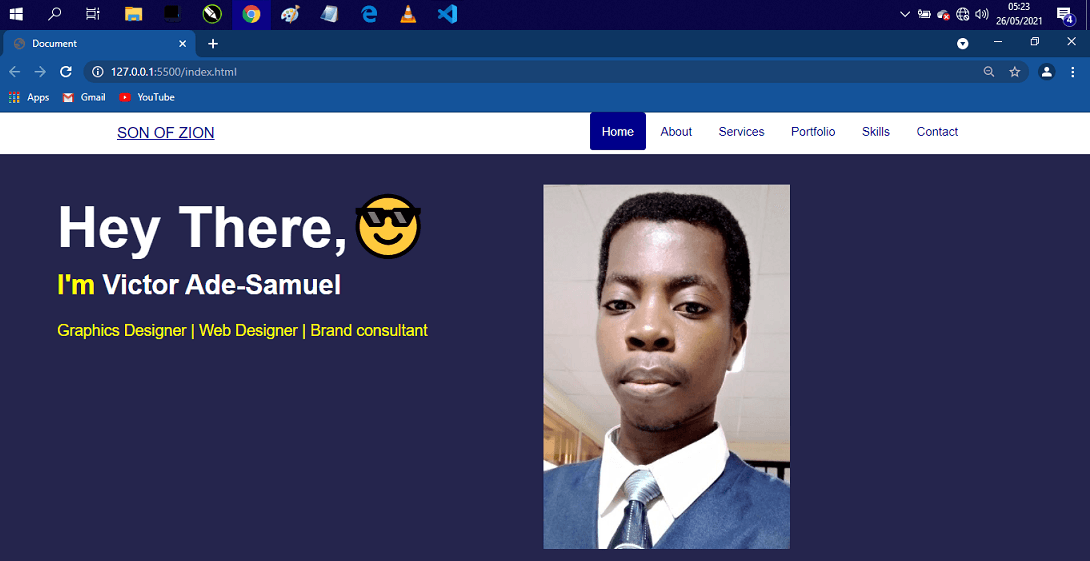Image resolution: width=1090 pixels, height=561 pixels.
Task: Open VLC media player from the taskbar
Action: click(x=408, y=14)
